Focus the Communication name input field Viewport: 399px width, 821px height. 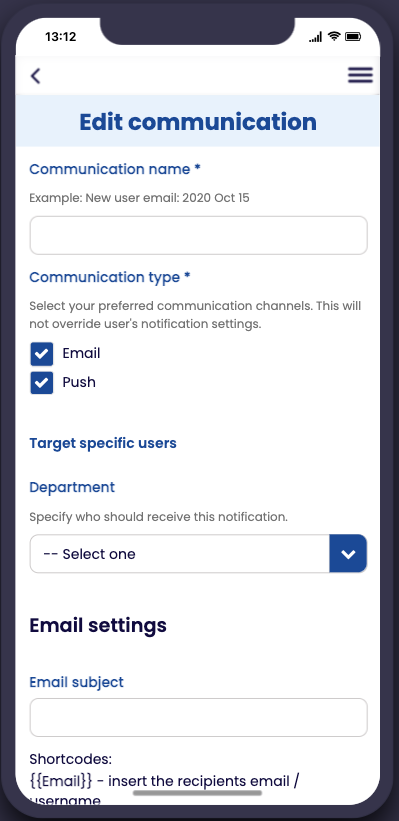[198, 236]
